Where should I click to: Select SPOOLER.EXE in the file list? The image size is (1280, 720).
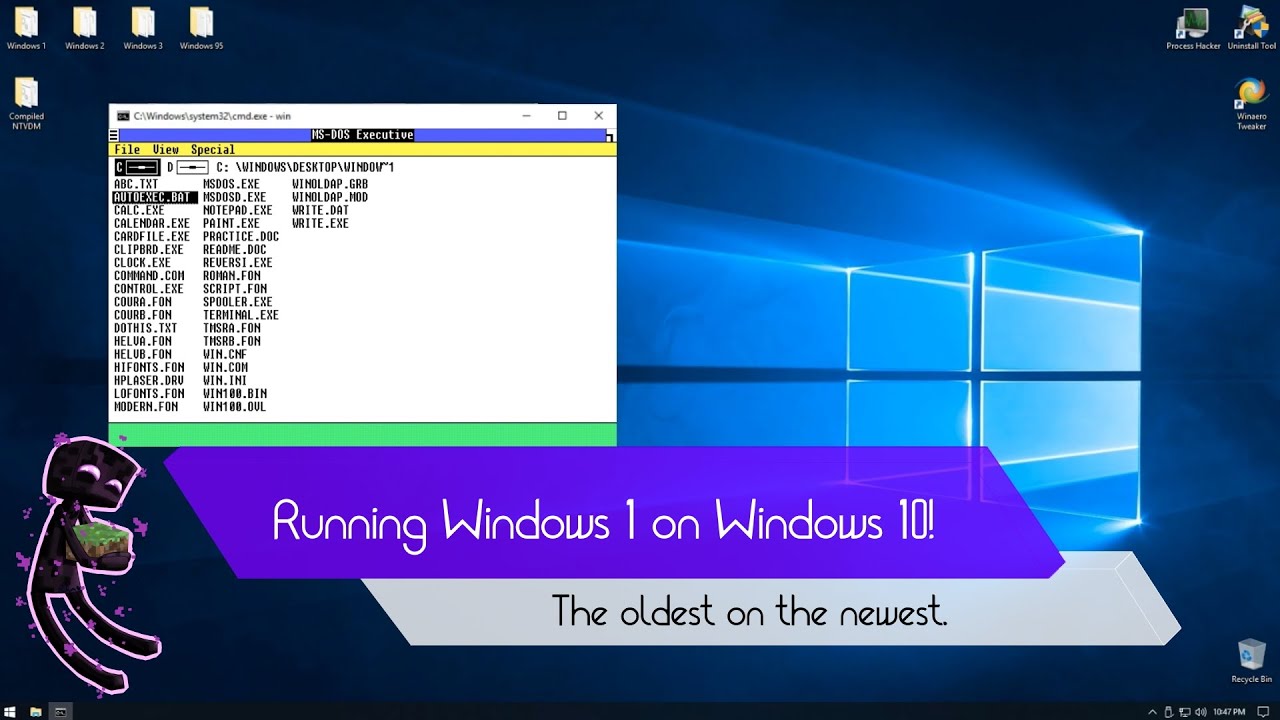pyautogui.click(x=238, y=301)
